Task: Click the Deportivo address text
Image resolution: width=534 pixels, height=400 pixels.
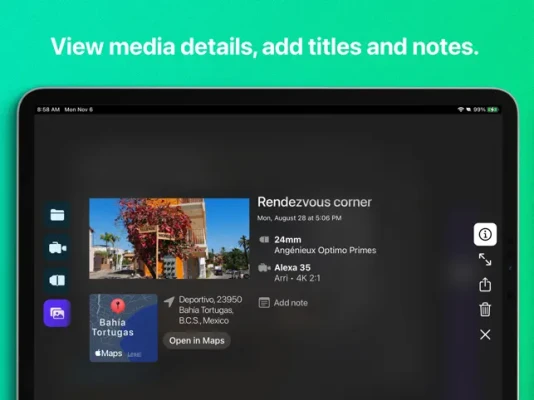Action: tap(210, 310)
